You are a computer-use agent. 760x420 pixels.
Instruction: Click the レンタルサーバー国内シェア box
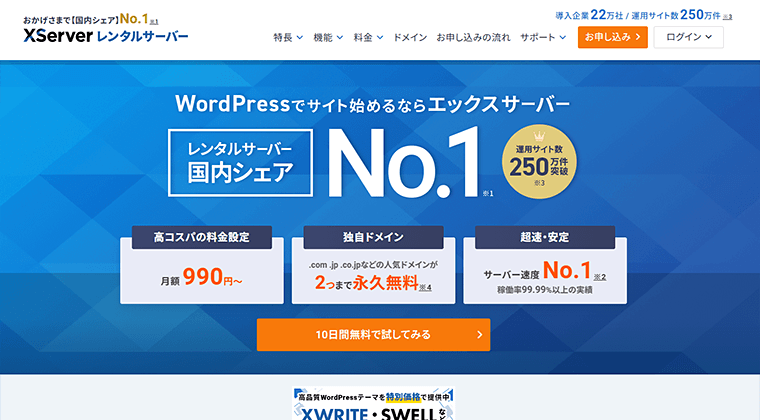(x=240, y=163)
